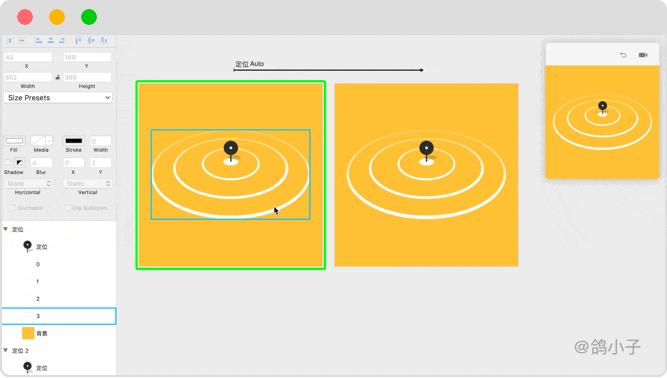
Task: Click the shadow Y offset field
Action: [x=100, y=162]
